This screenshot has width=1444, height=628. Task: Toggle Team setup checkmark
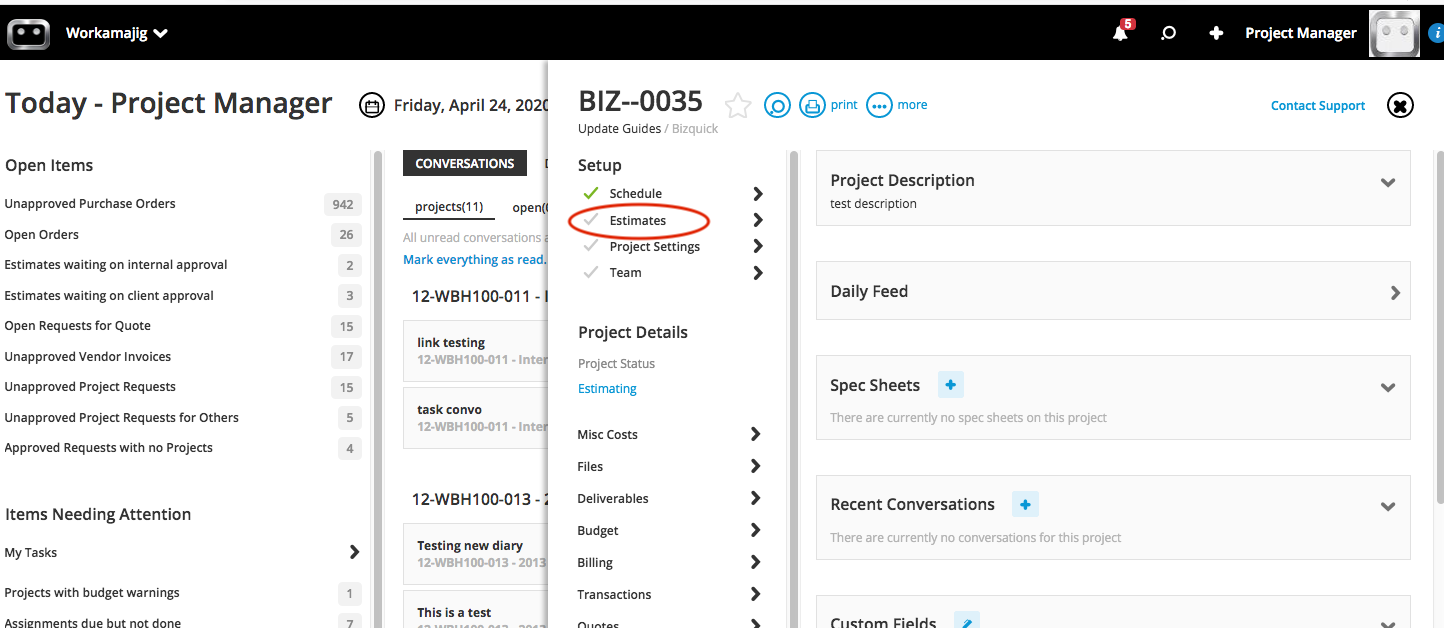click(590, 271)
